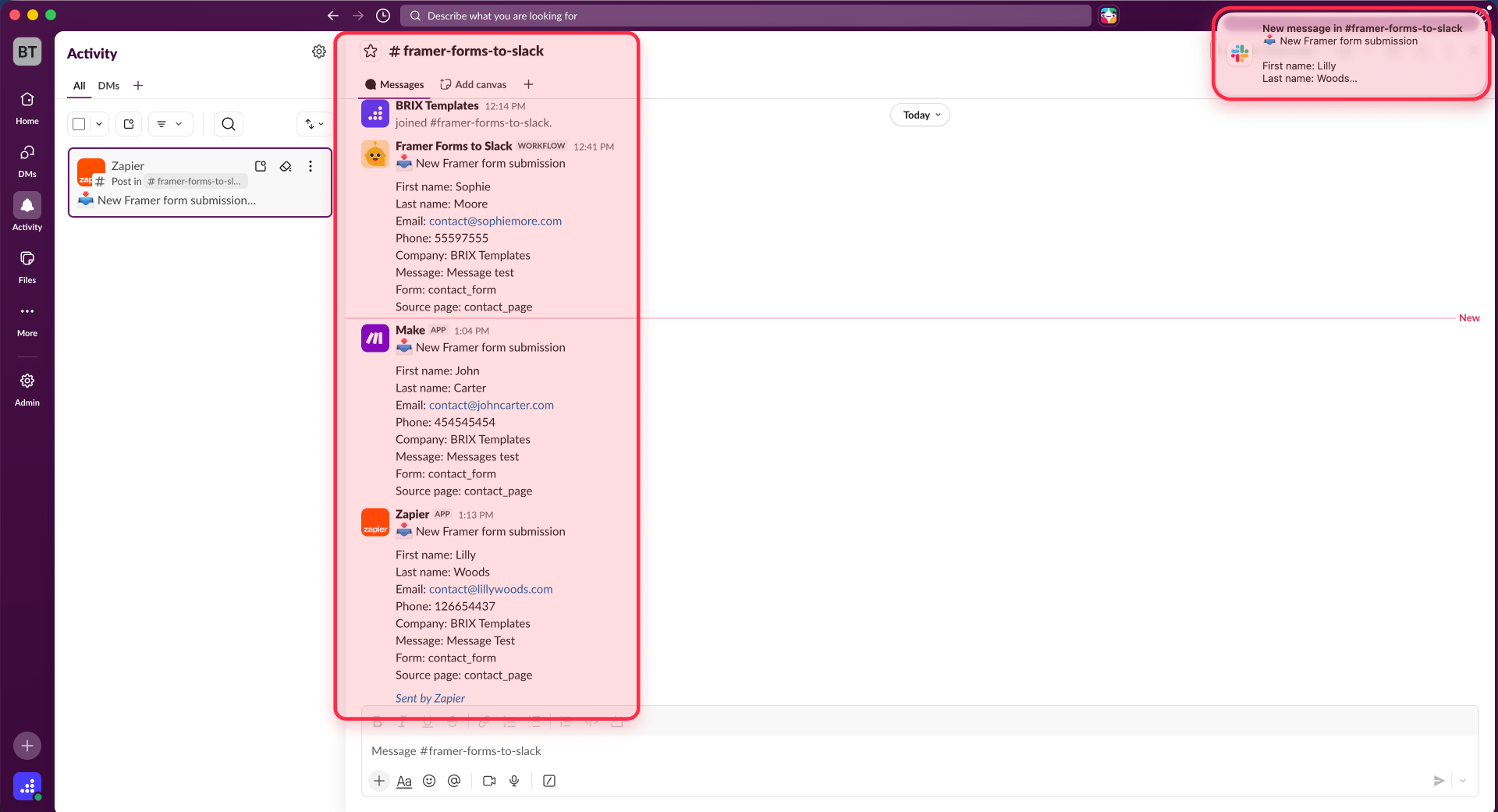Click the icon next to Zapier item share icon
1498x812 pixels.
(286, 166)
